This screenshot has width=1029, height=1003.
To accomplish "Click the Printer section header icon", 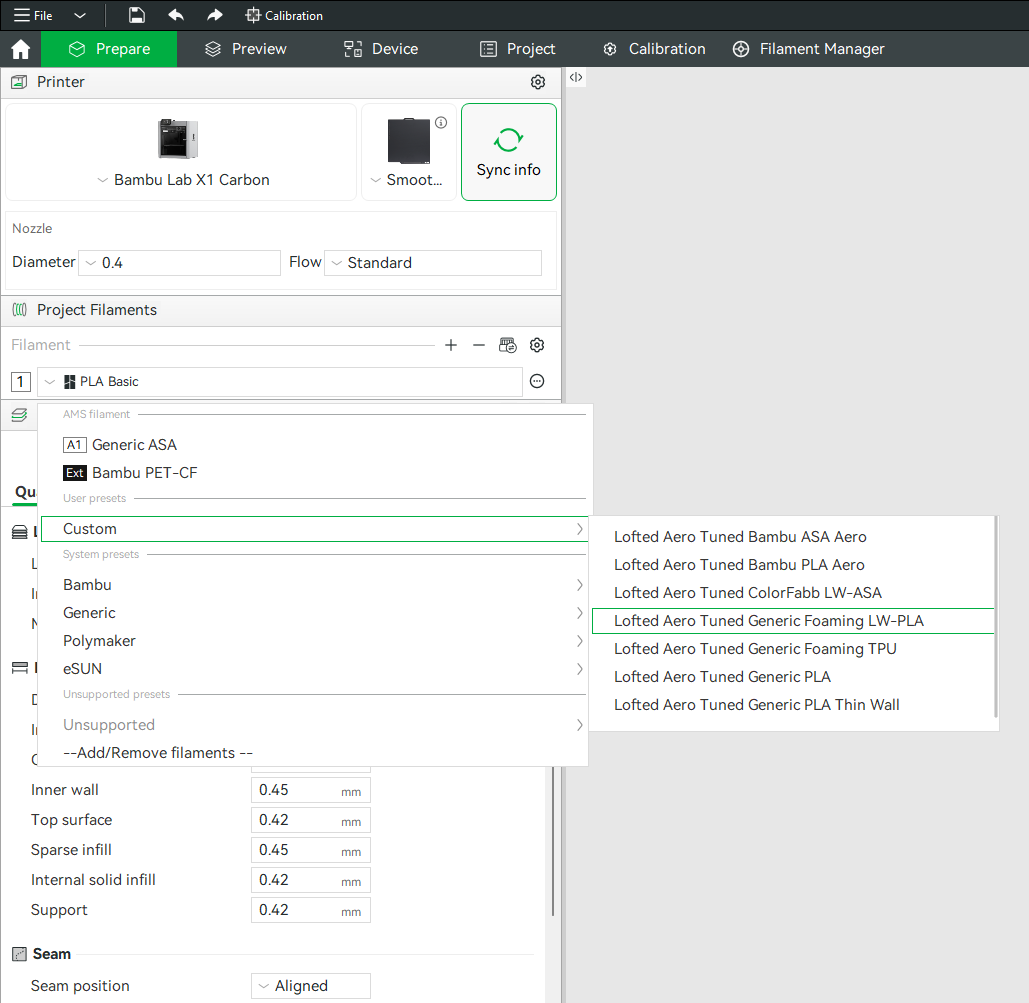I will click(x=20, y=82).
